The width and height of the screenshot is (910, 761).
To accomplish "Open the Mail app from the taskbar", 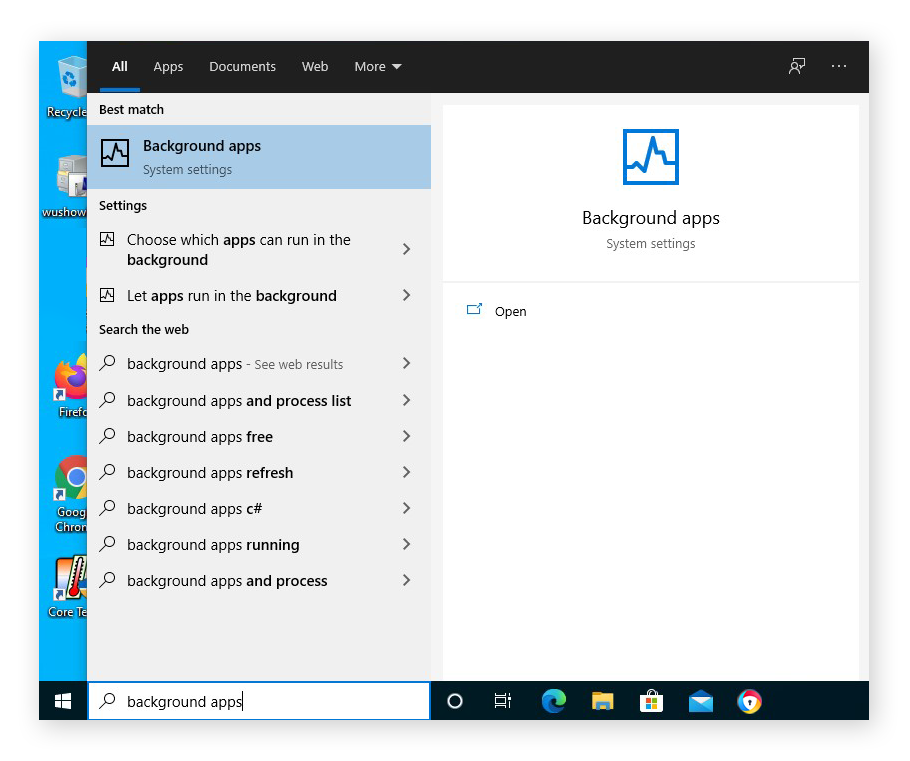I will [x=700, y=701].
